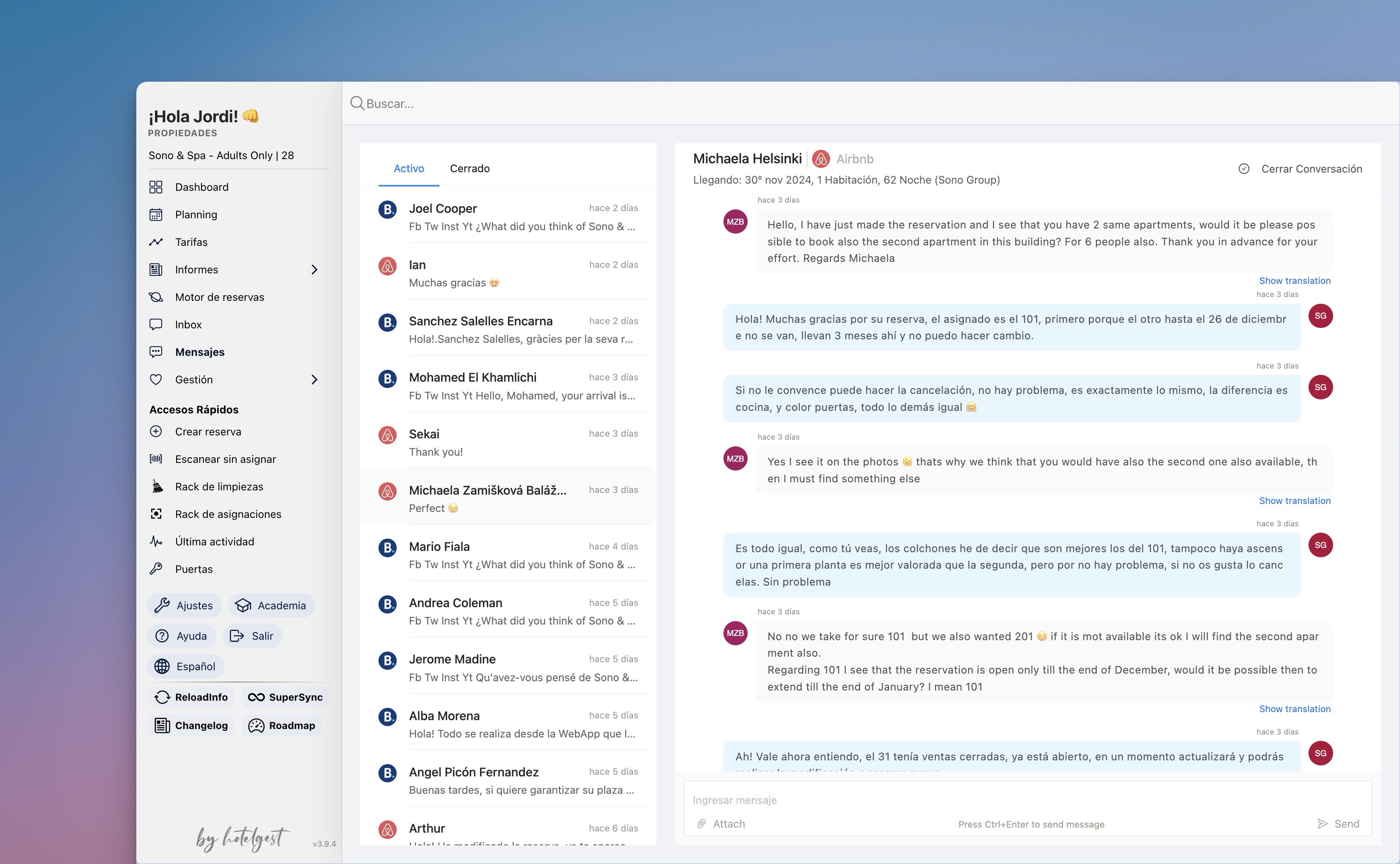Open Puertas via the key icon
The image size is (1400, 864).
pyautogui.click(x=155, y=569)
